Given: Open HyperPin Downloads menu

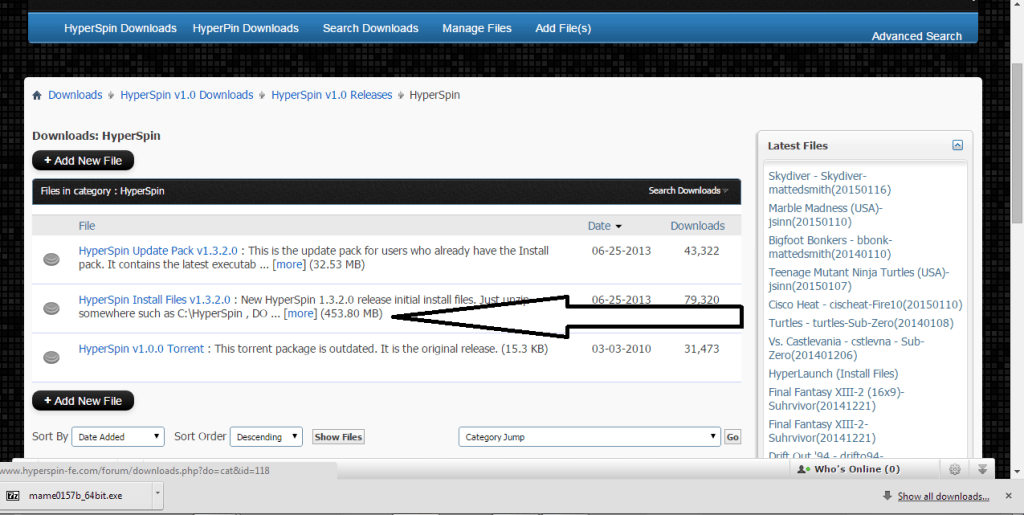Looking at the screenshot, I should point(246,28).
